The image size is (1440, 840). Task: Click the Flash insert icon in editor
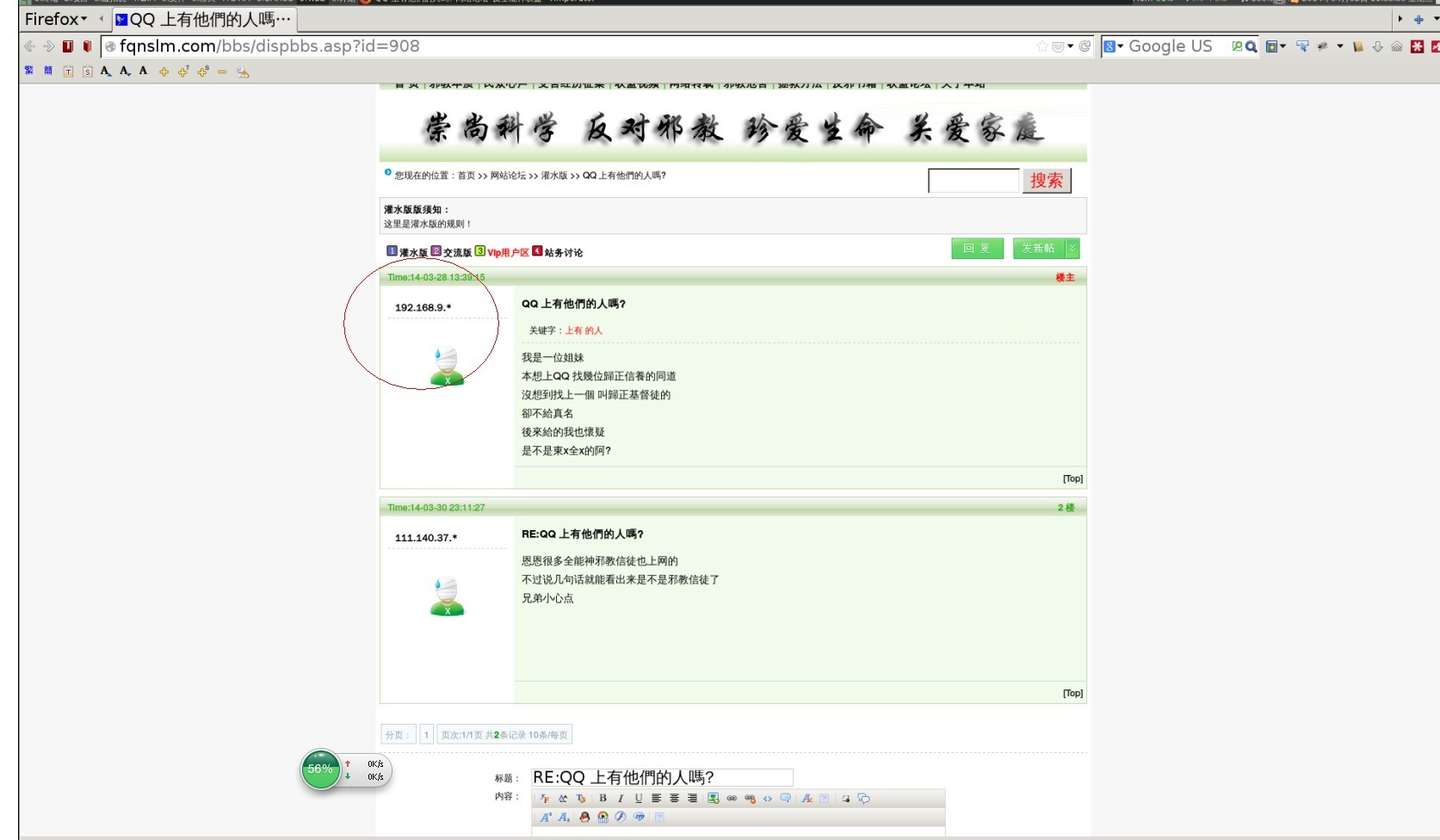click(620, 817)
